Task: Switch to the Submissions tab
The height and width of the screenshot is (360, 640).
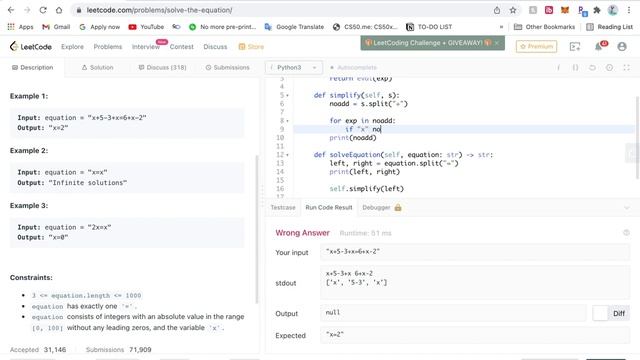Action: point(227,67)
